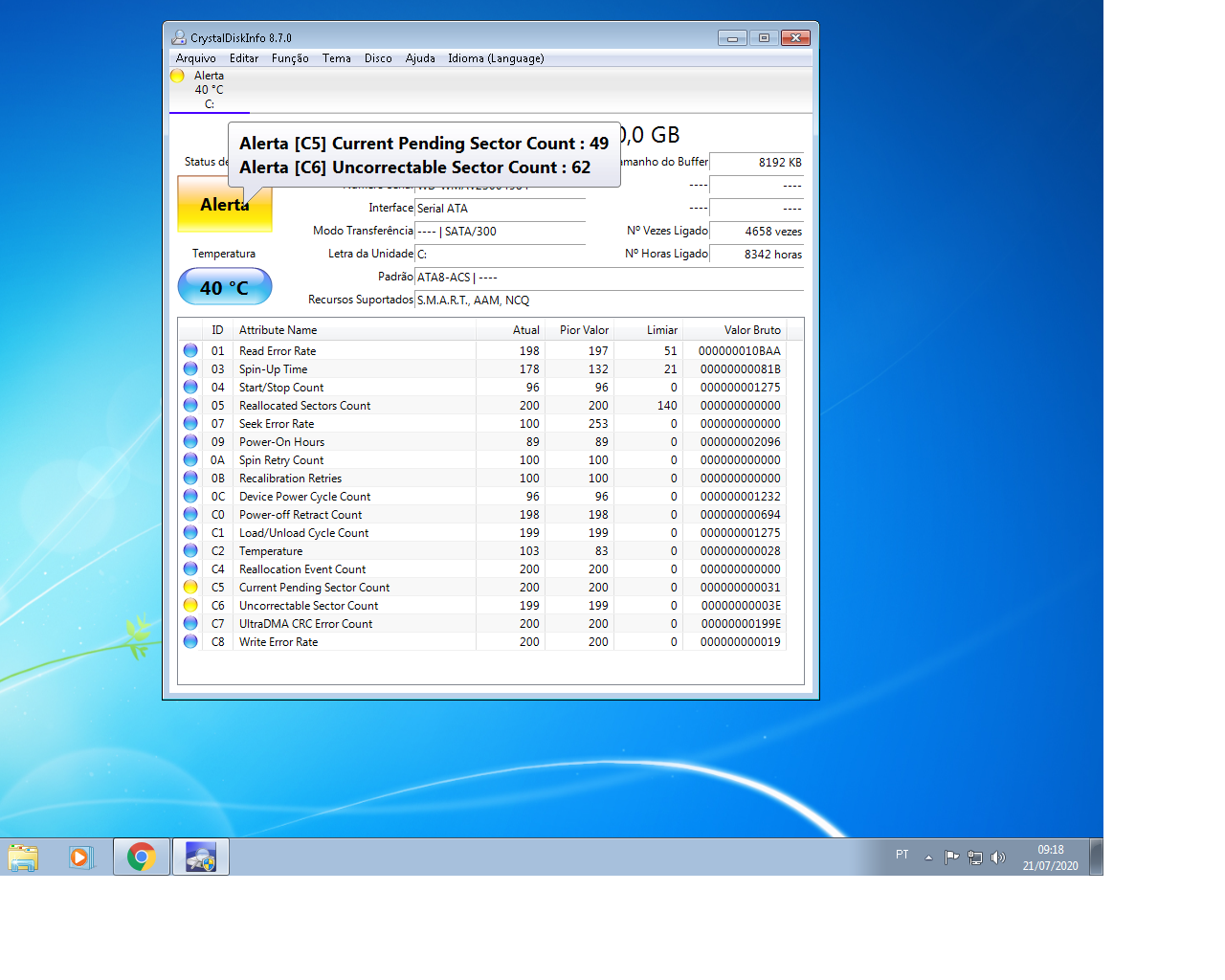The width and height of the screenshot is (1225, 980).
Task: Click the status icon for Spin Retry Count
Action: [x=190, y=459]
